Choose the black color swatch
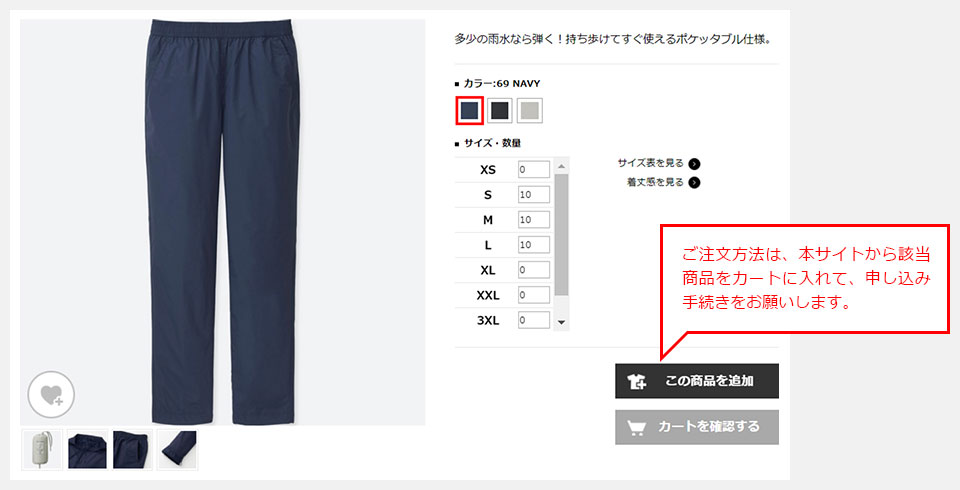Viewport: 960px width, 490px height. 500,111
